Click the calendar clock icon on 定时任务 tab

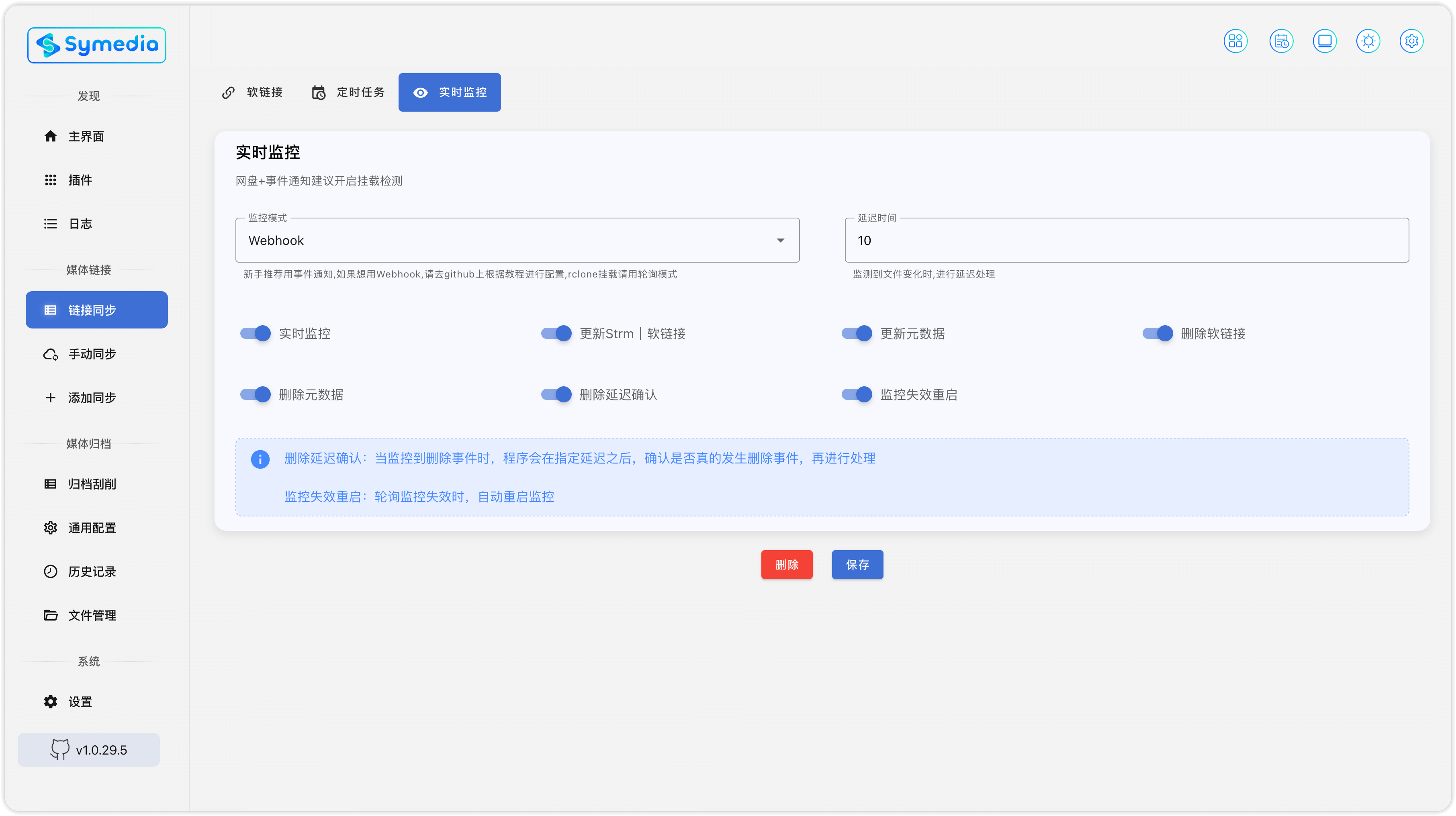tap(319, 92)
